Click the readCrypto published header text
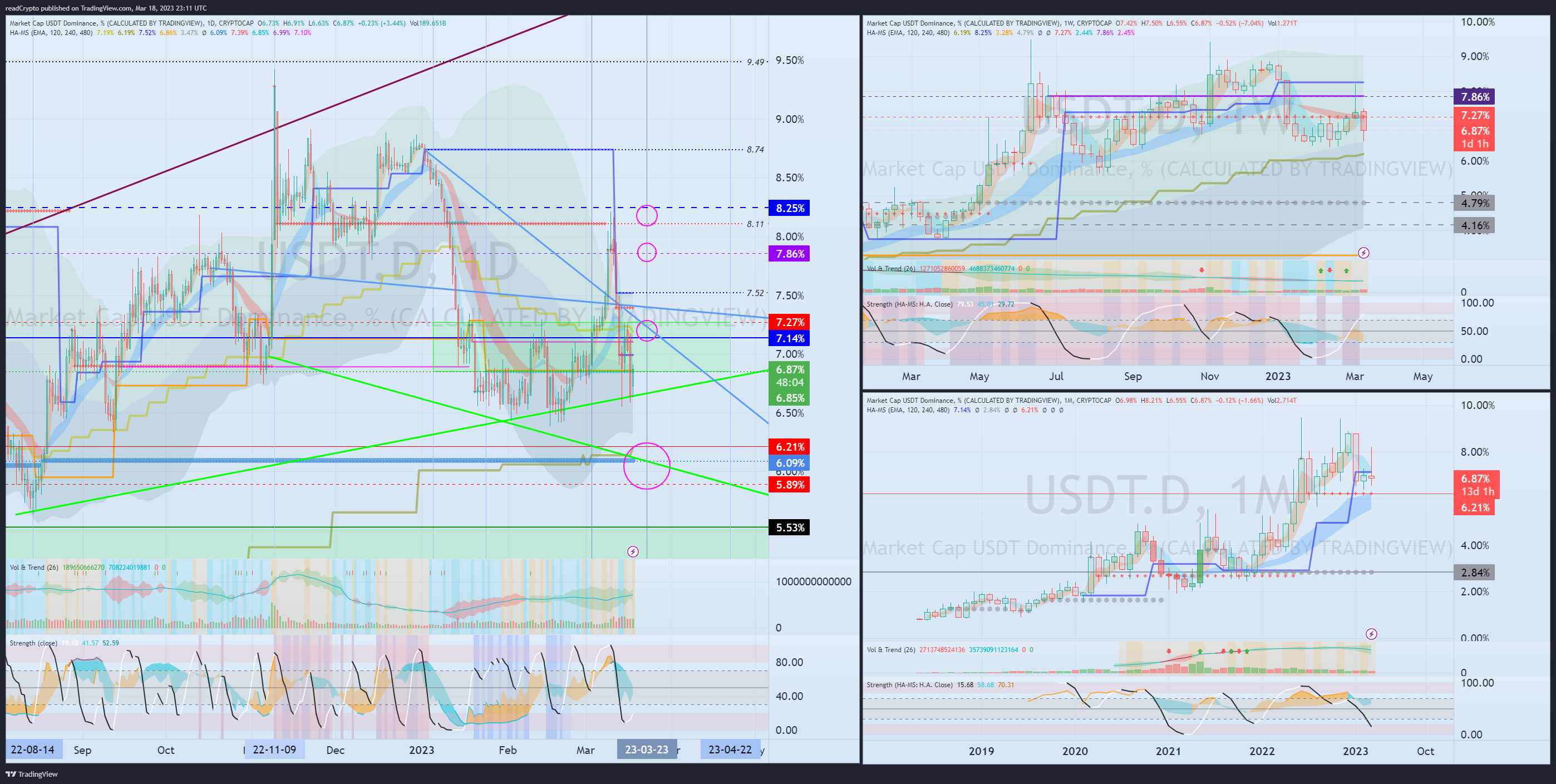The width and height of the screenshot is (1556, 784). [x=106, y=8]
